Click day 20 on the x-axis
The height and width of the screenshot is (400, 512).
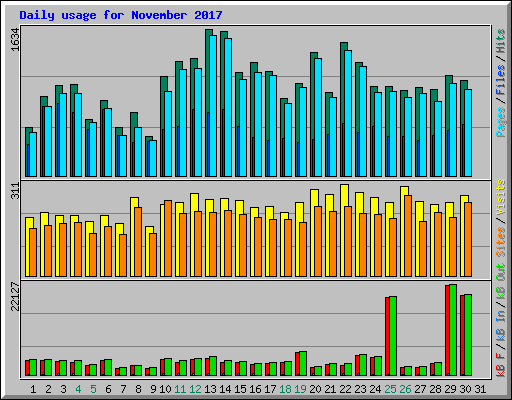point(315,389)
